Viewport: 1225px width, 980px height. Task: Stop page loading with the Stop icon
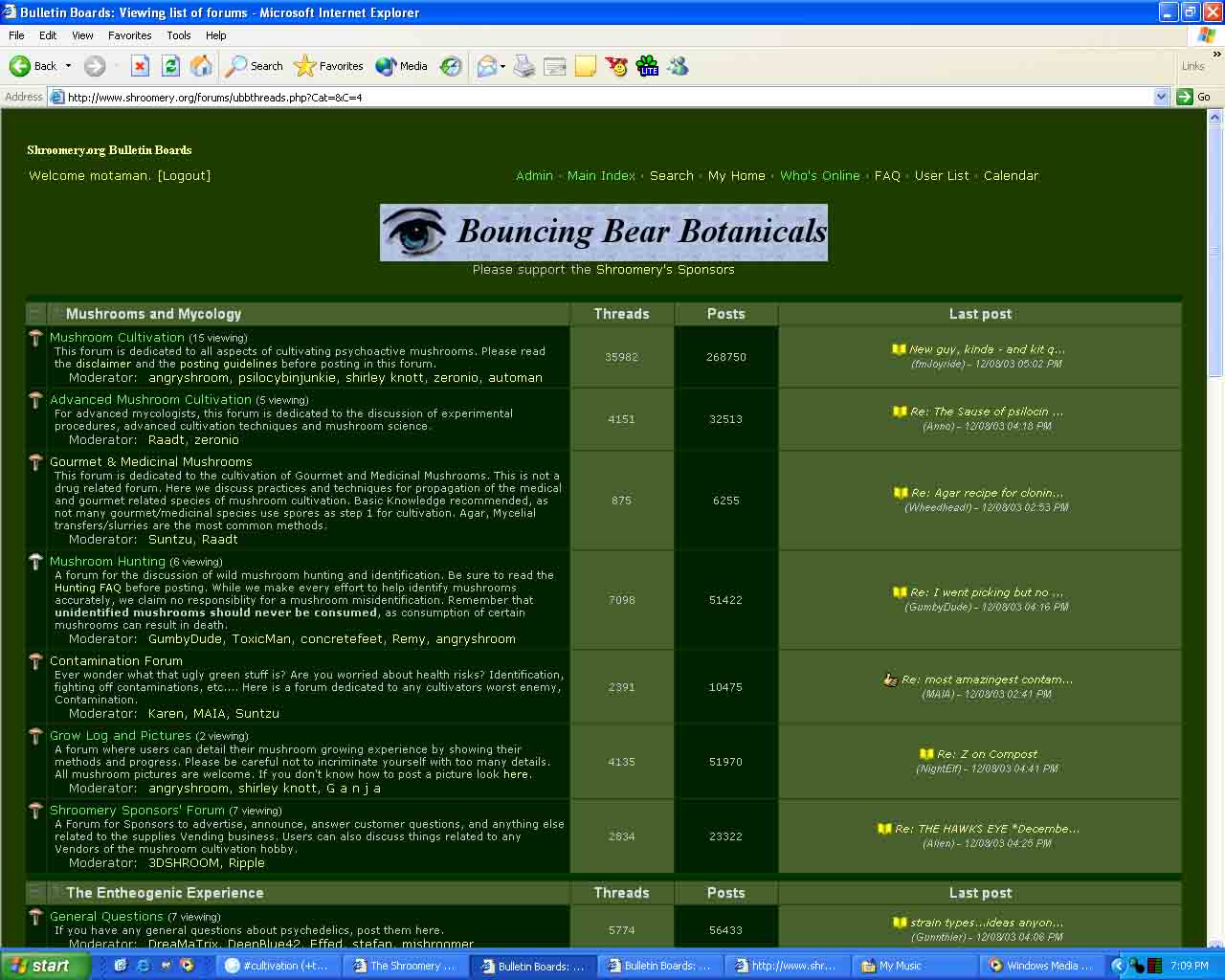point(140,66)
